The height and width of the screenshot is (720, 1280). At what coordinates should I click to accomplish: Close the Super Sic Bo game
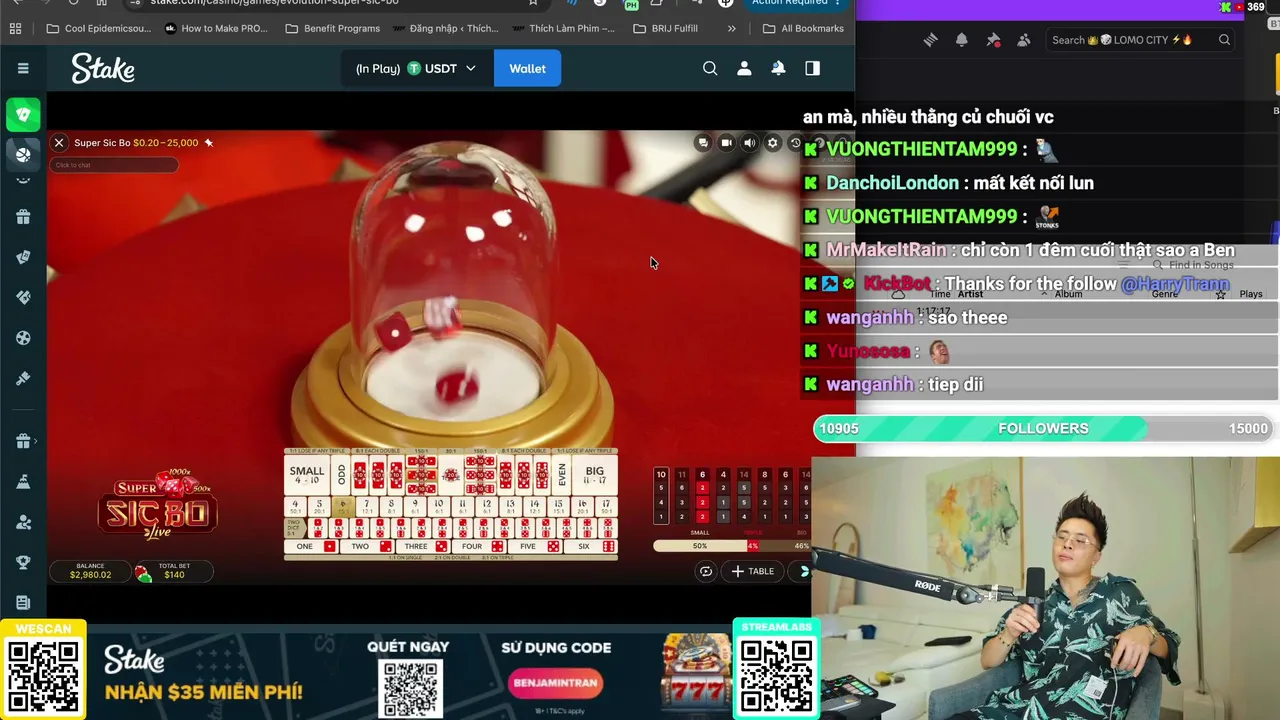click(59, 143)
